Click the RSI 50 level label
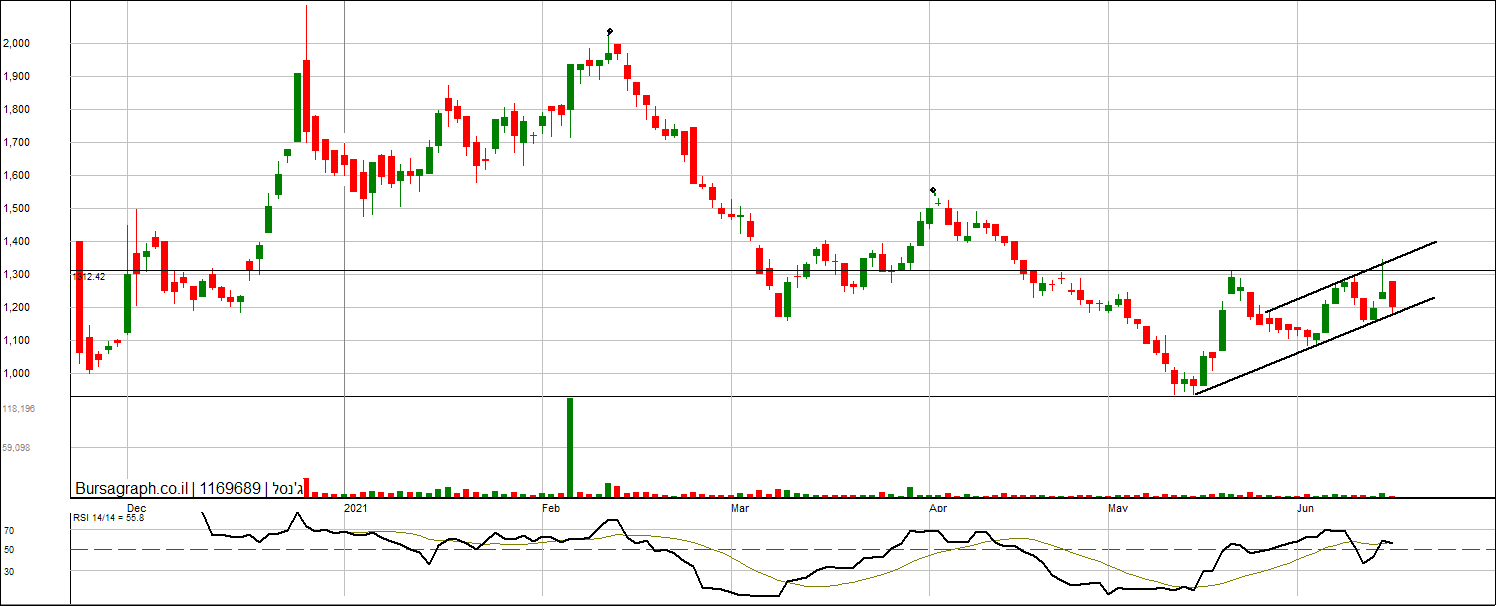Screen dimensions: 1496x606 pos(8,551)
